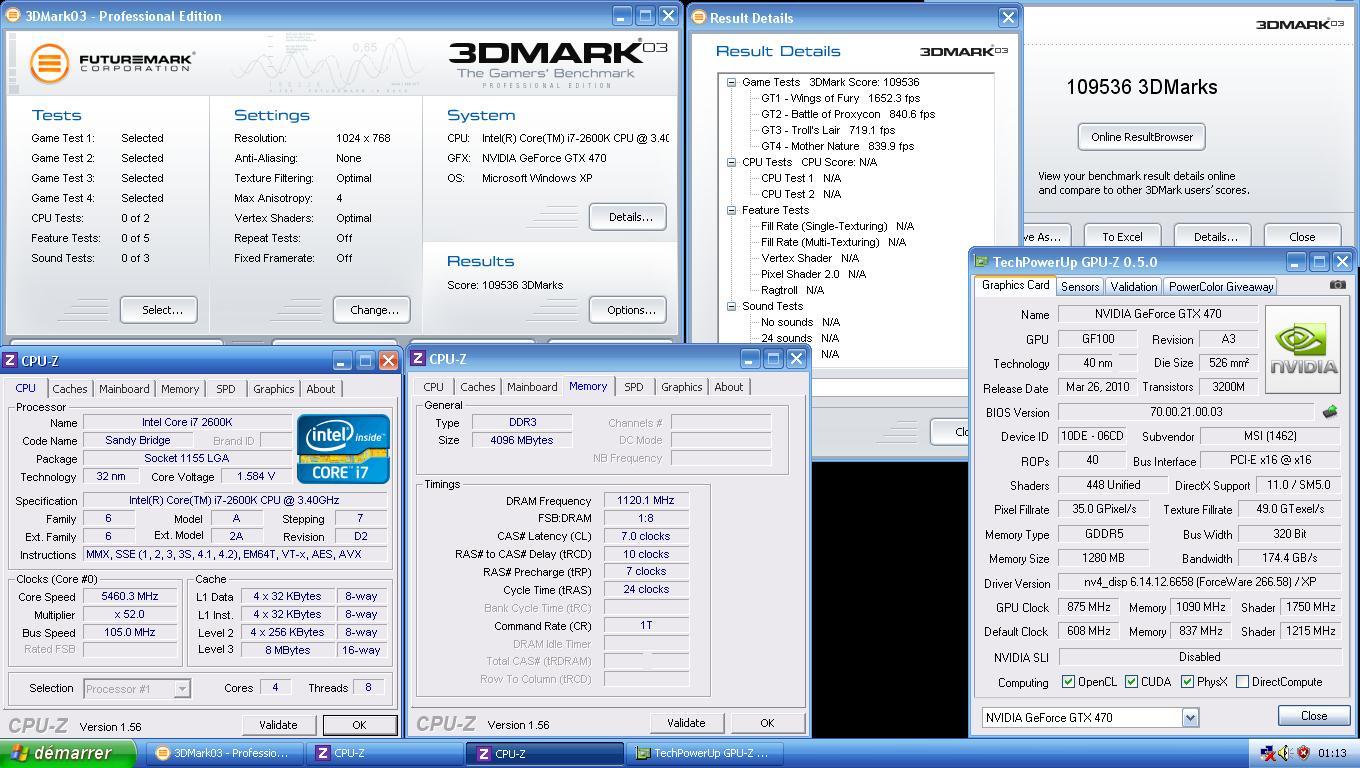Image resolution: width=1360 pixels, height=768 pixels.
Task: Open the Processor #1 selection dropdown
Action: pos(182,688)
